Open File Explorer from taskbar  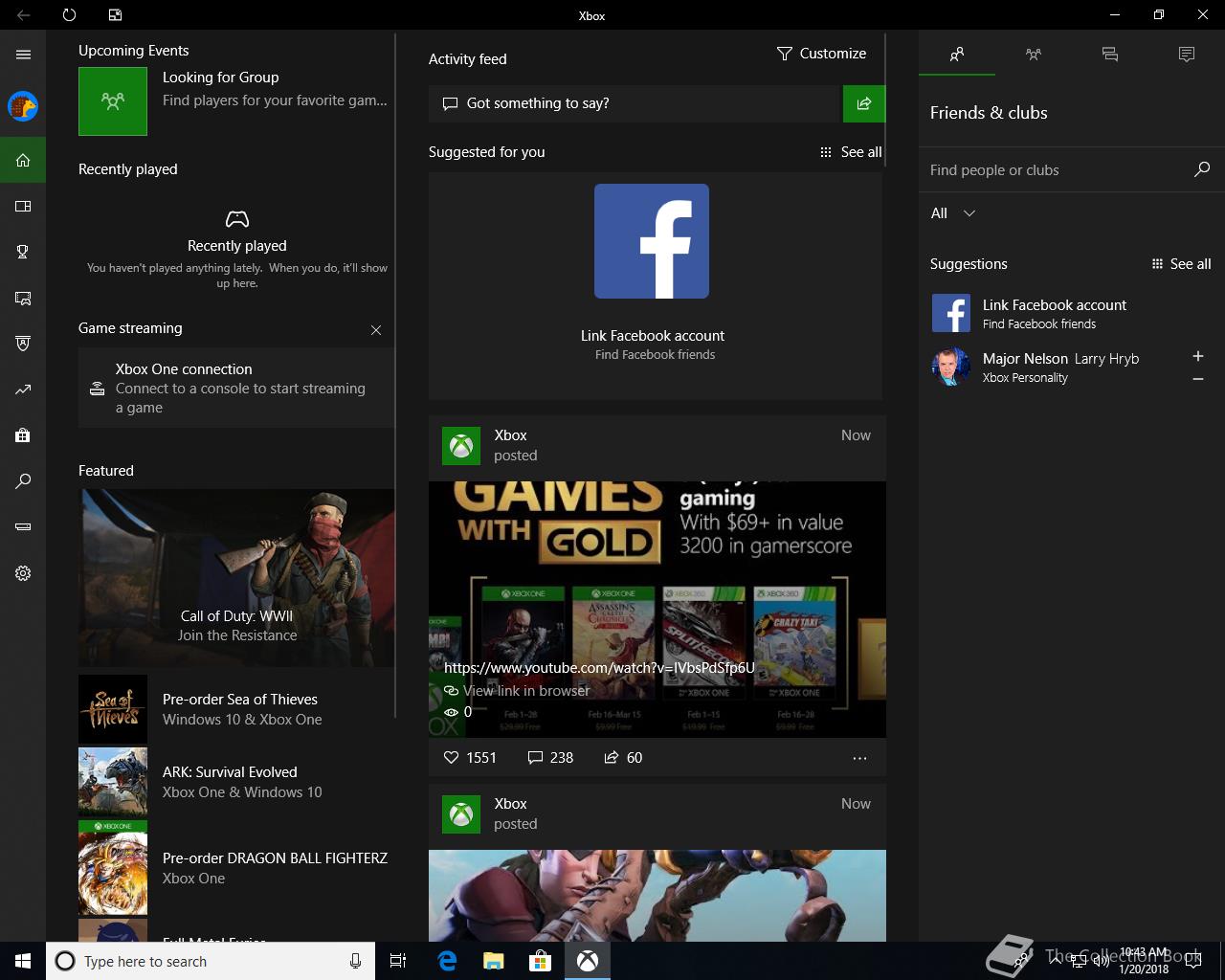pos(494,961)
